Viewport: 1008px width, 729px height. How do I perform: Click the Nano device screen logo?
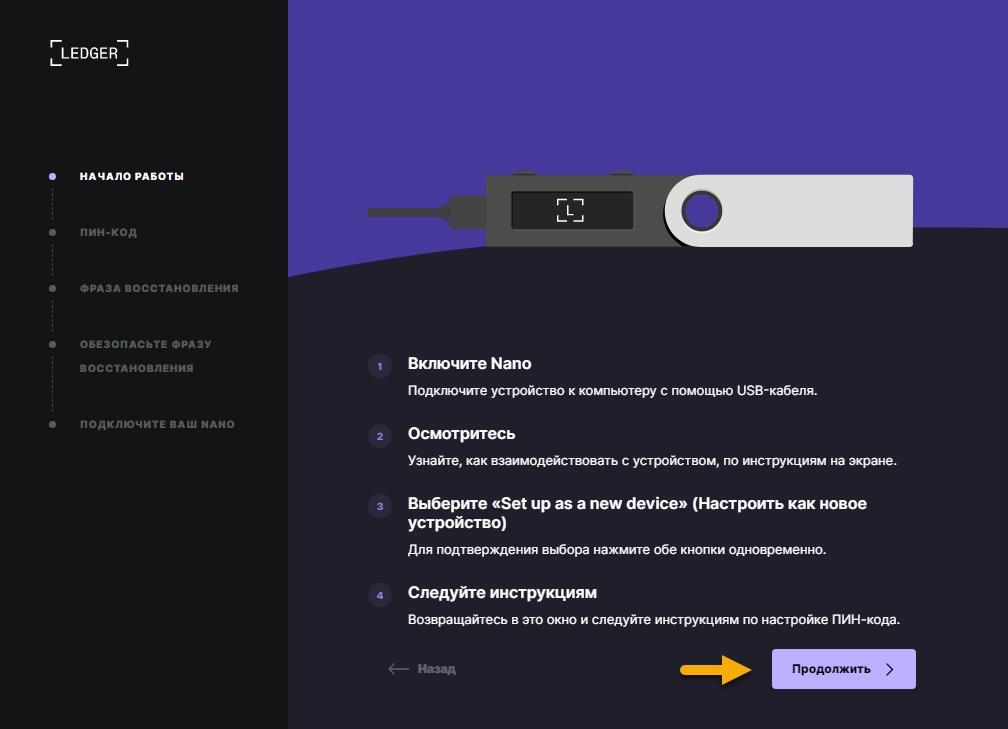tap(570, 210)
